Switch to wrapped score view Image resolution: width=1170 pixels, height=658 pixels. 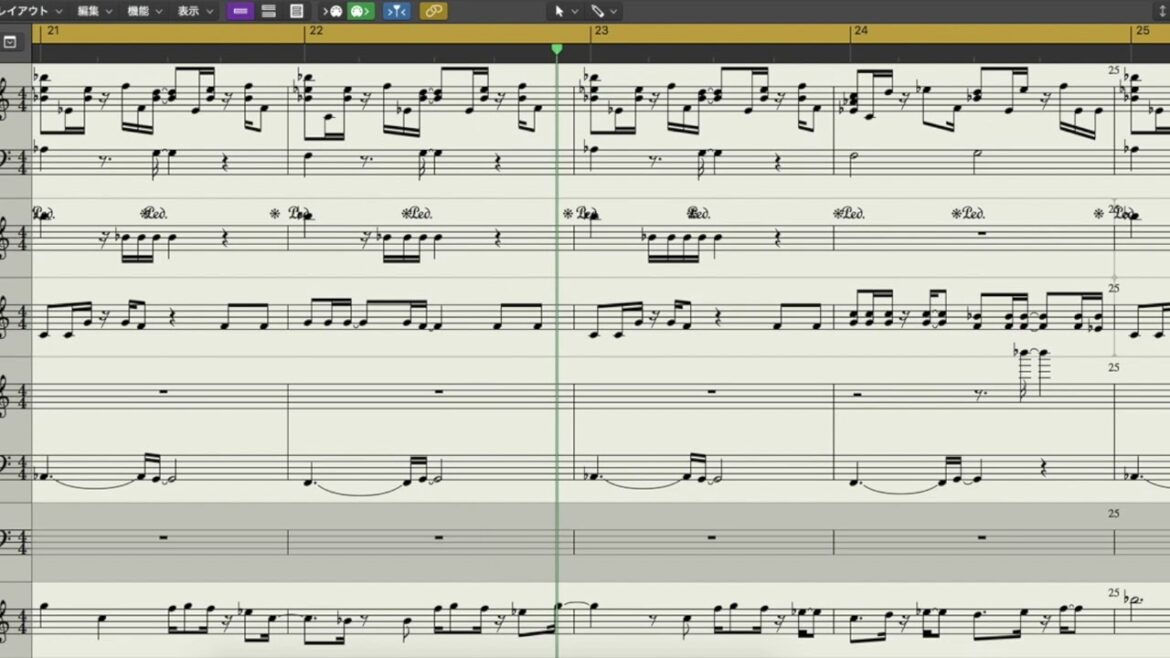click(x=269, y=11)
